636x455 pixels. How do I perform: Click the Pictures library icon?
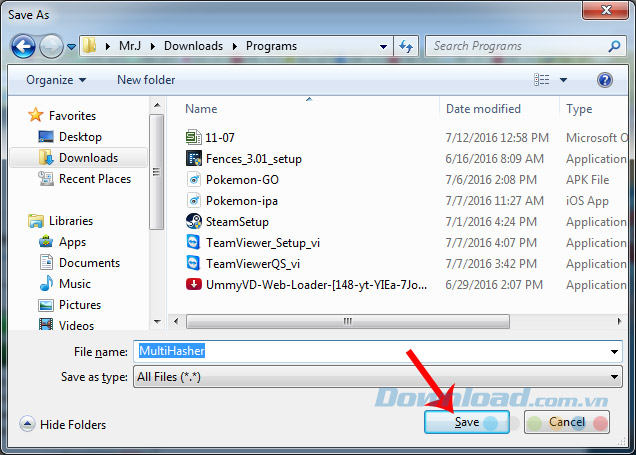pyautogui.click(x=46, y=305)
